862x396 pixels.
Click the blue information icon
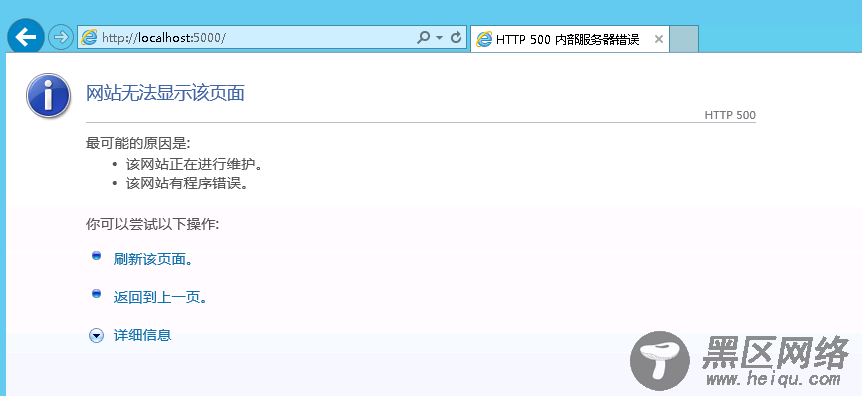coord(48,96)
